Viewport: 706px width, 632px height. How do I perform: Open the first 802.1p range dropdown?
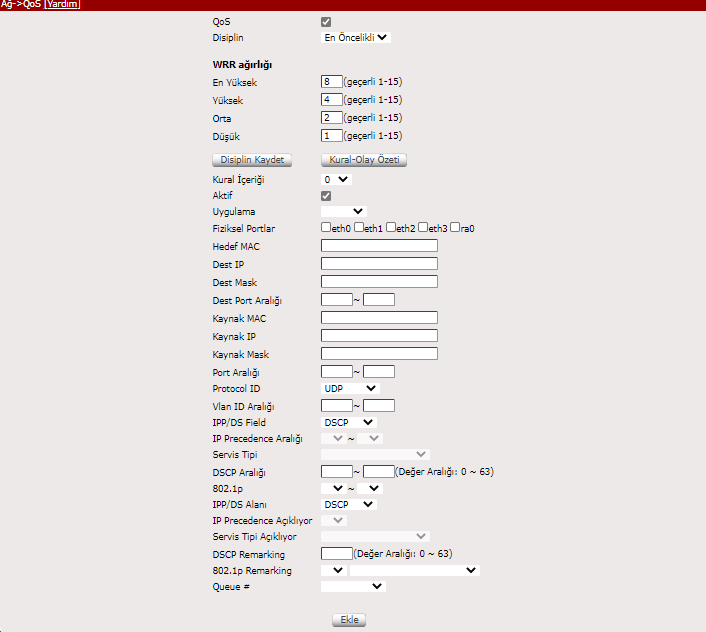pos(334,488)
